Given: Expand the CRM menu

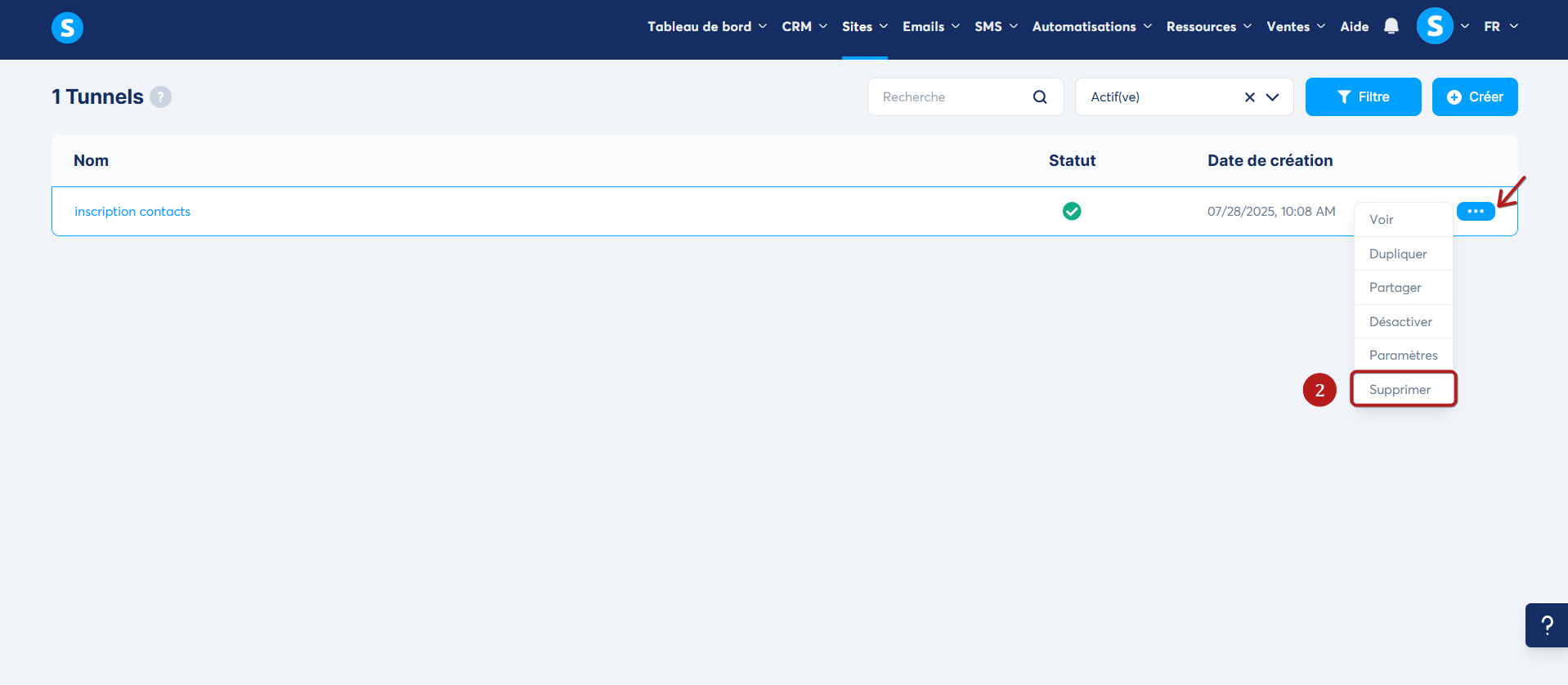Looking at the screenshot, I should click(x=804, y=26).
